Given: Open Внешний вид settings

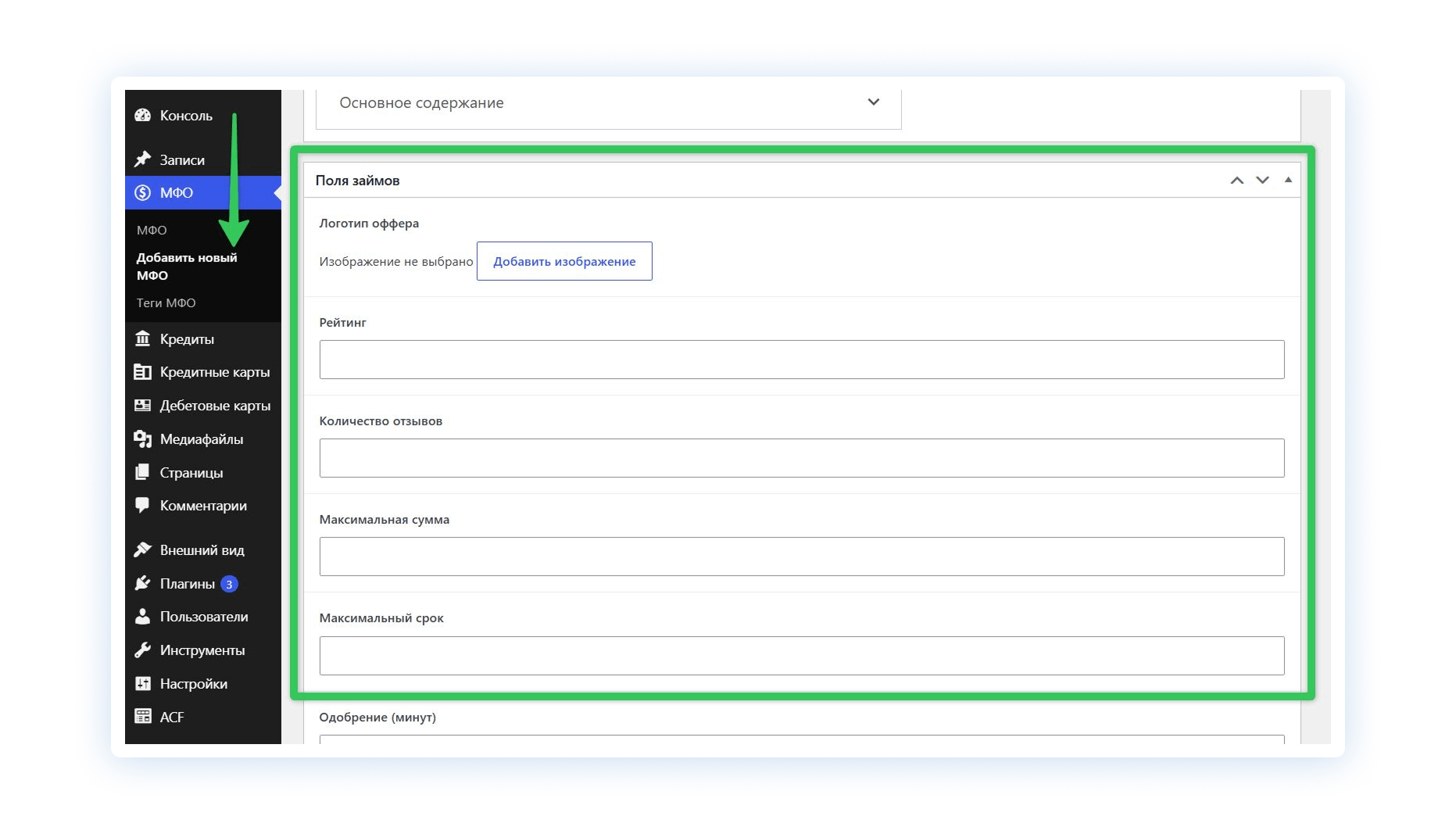Looking at the screenshot, I should (x=202, y=550).
